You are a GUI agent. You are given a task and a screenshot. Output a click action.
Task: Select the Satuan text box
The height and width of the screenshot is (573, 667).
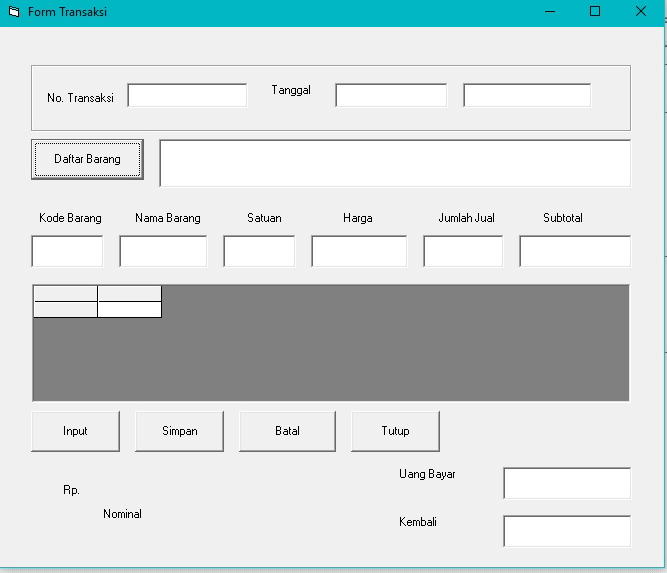click(x=259, y=252)
